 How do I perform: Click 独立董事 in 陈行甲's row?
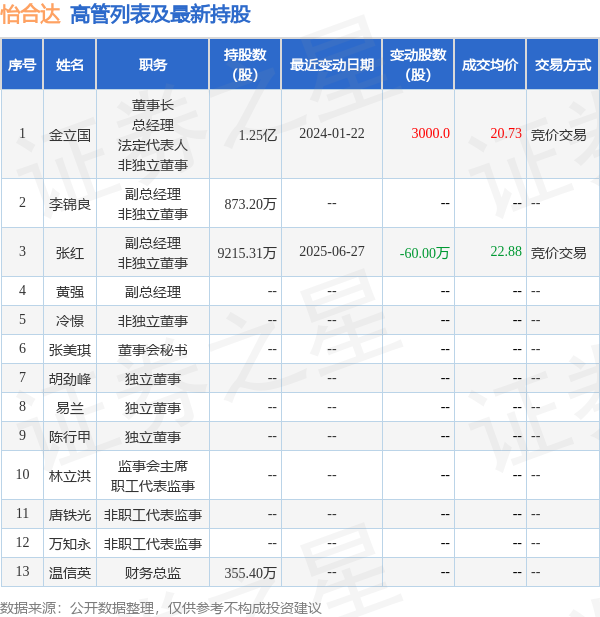point(153,437)
